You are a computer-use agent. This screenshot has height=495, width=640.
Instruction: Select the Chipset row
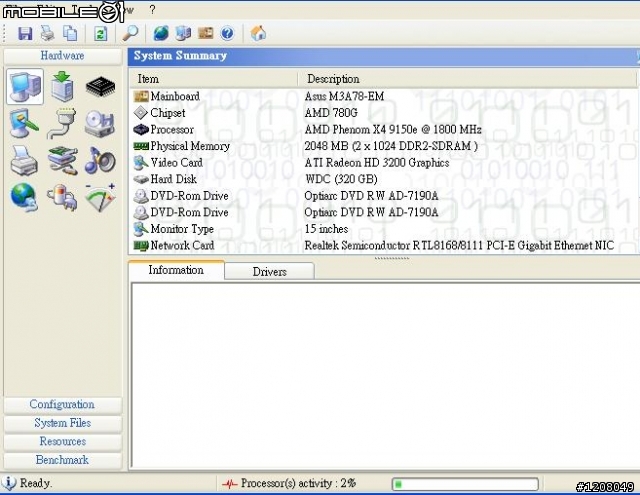pos(384,113)
